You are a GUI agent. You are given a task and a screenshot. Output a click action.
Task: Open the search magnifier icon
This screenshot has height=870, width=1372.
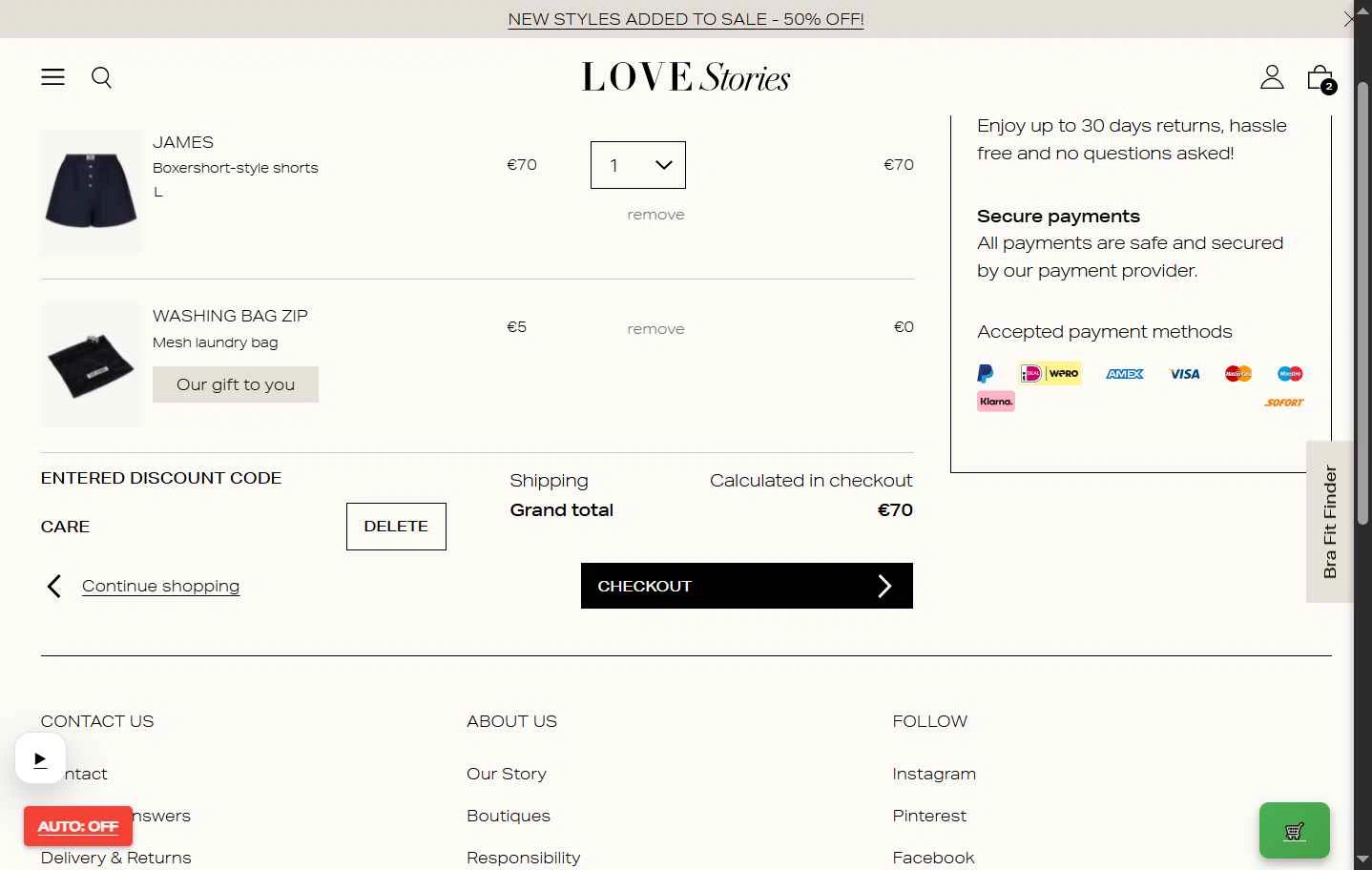[x=101, y=77]
